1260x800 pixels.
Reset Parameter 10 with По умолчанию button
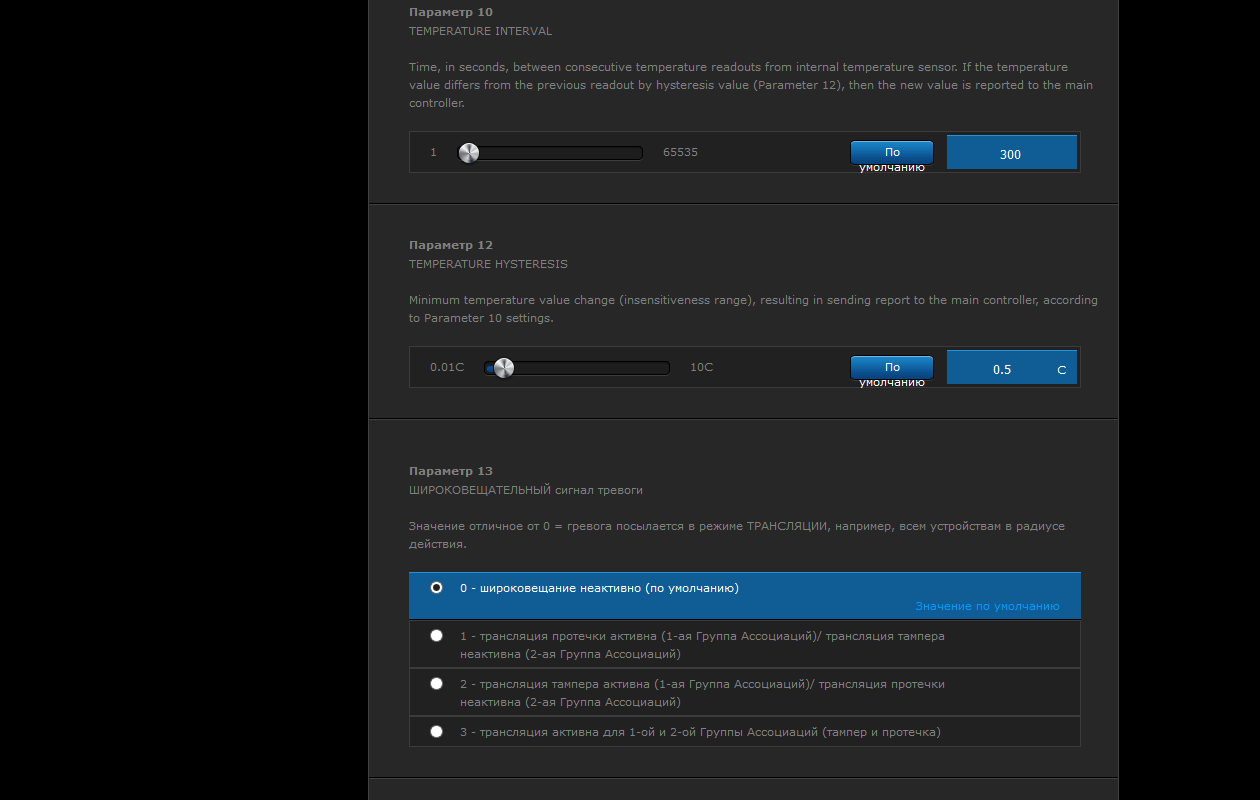click(892, 152)
